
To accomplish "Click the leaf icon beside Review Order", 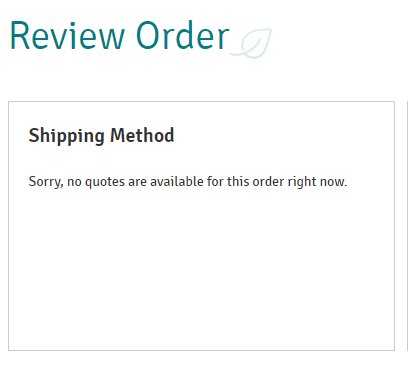I will [251, 43].
